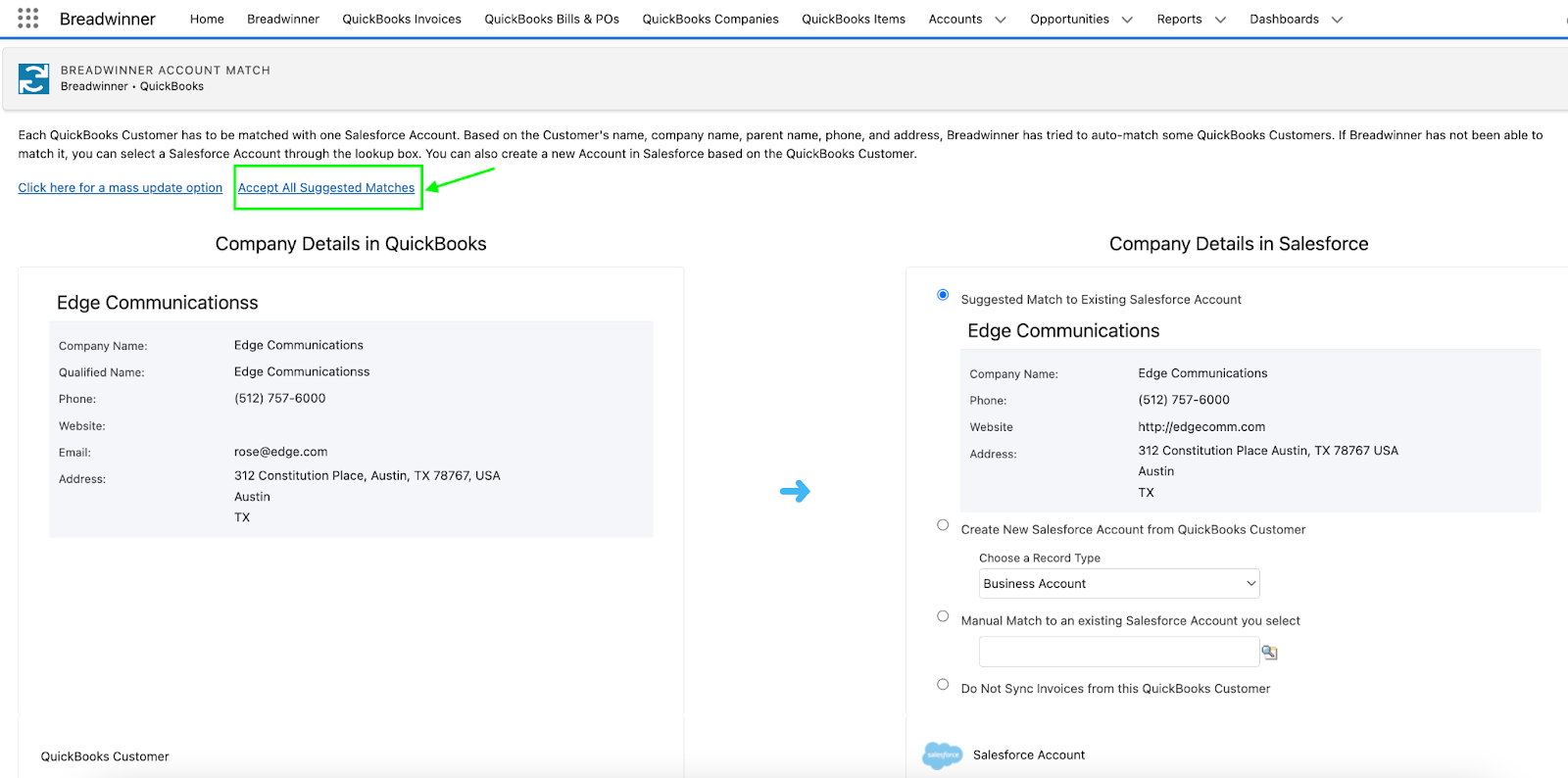Click Accept All Suggested Matches link

click(x=326, y=188)
